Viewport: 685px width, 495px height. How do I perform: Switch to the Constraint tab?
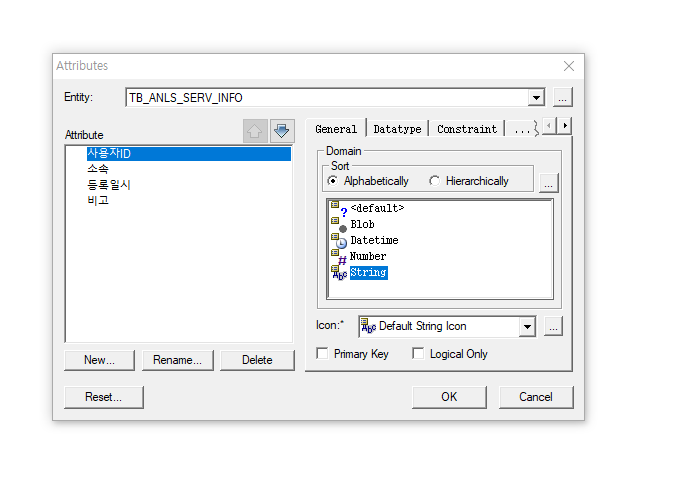(467, 129)
